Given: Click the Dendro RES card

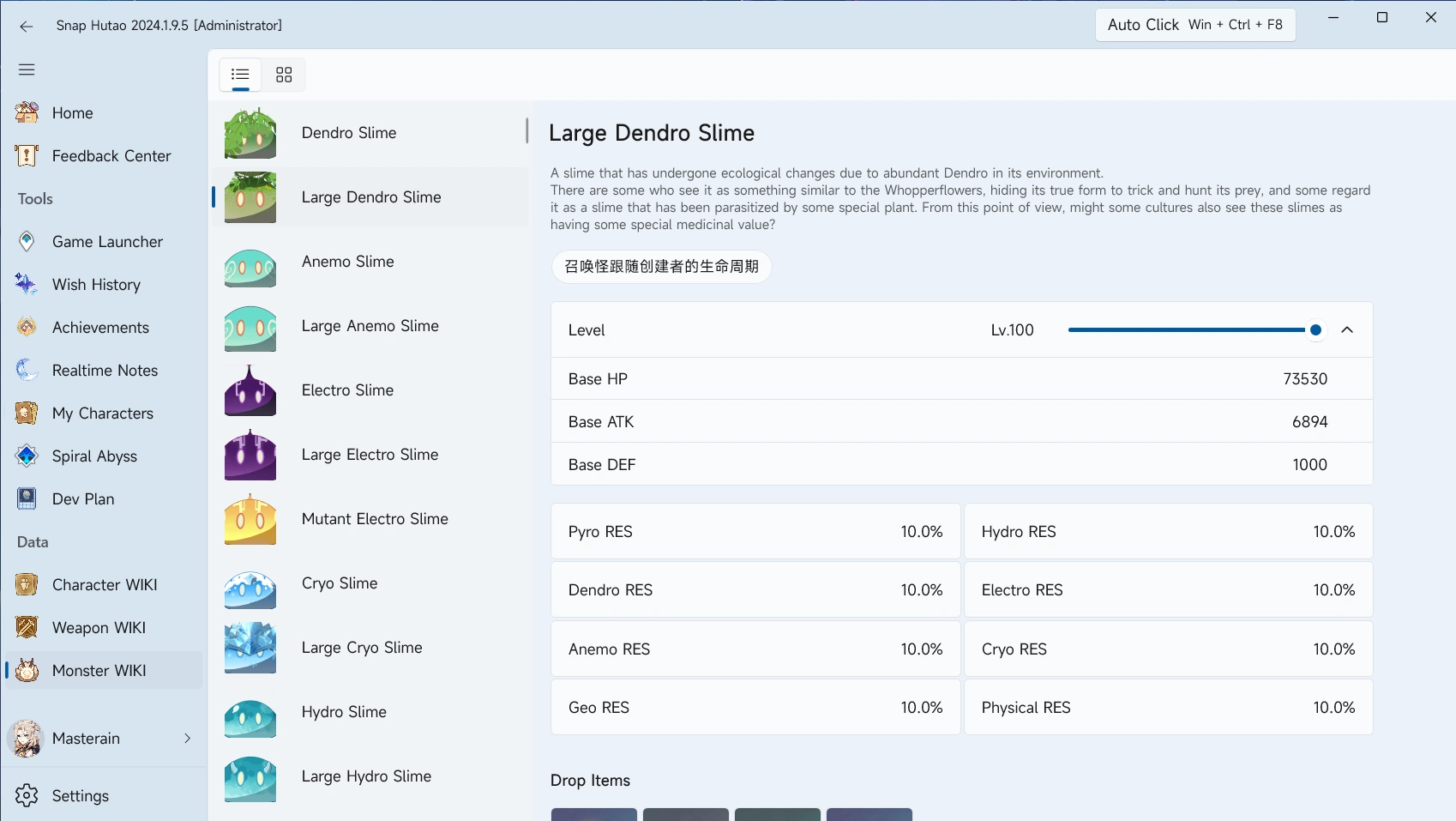Looking at the screenshot, I should 755,590.
